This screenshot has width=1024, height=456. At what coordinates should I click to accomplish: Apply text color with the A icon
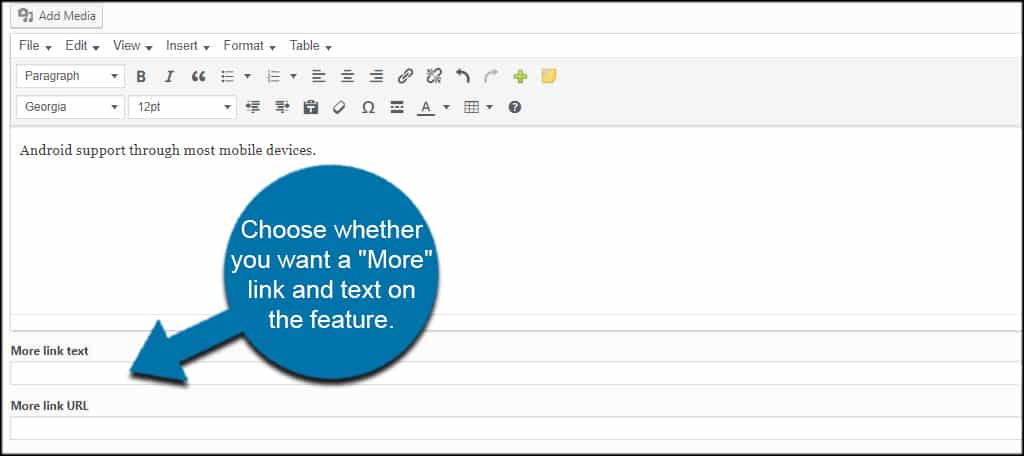(426, 107)
